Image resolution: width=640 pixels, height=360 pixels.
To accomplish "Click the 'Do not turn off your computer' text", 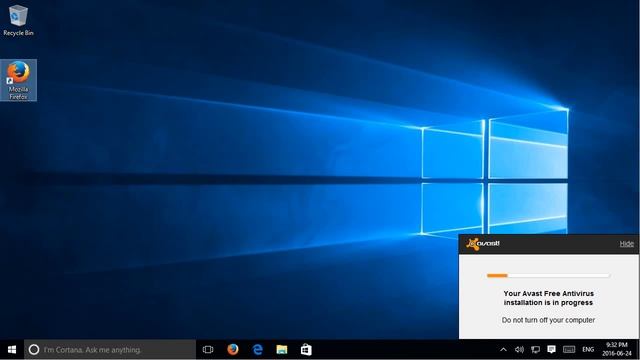I will click(x=548, y=320).
